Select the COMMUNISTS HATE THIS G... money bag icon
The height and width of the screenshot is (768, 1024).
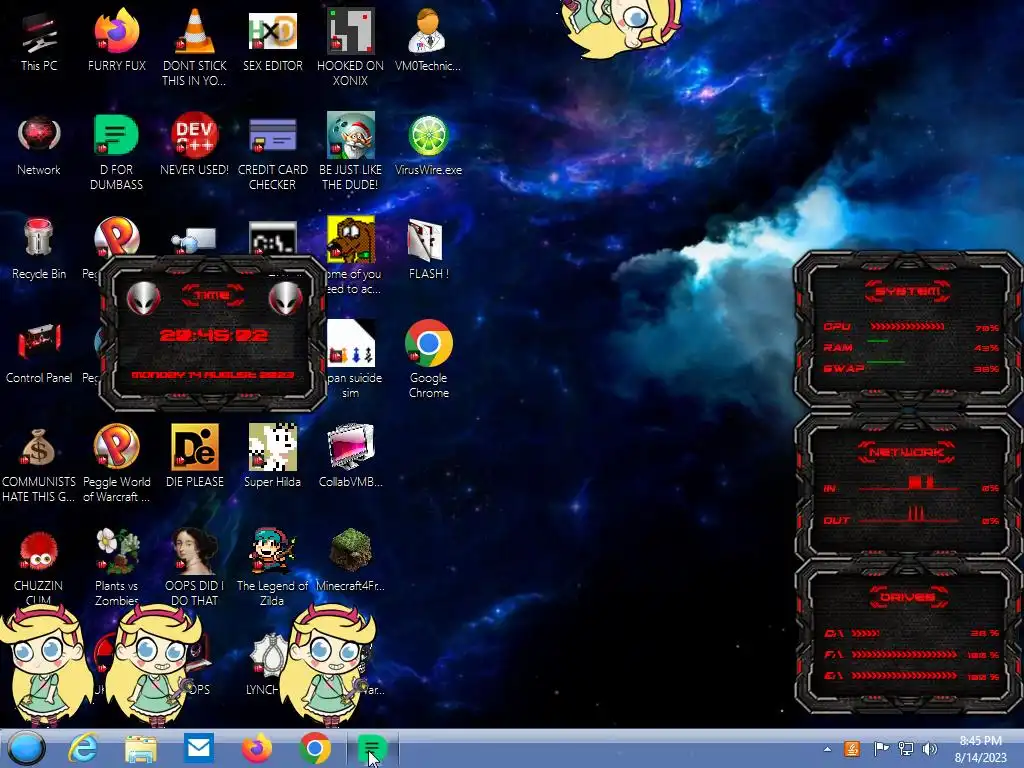(39, 448)
